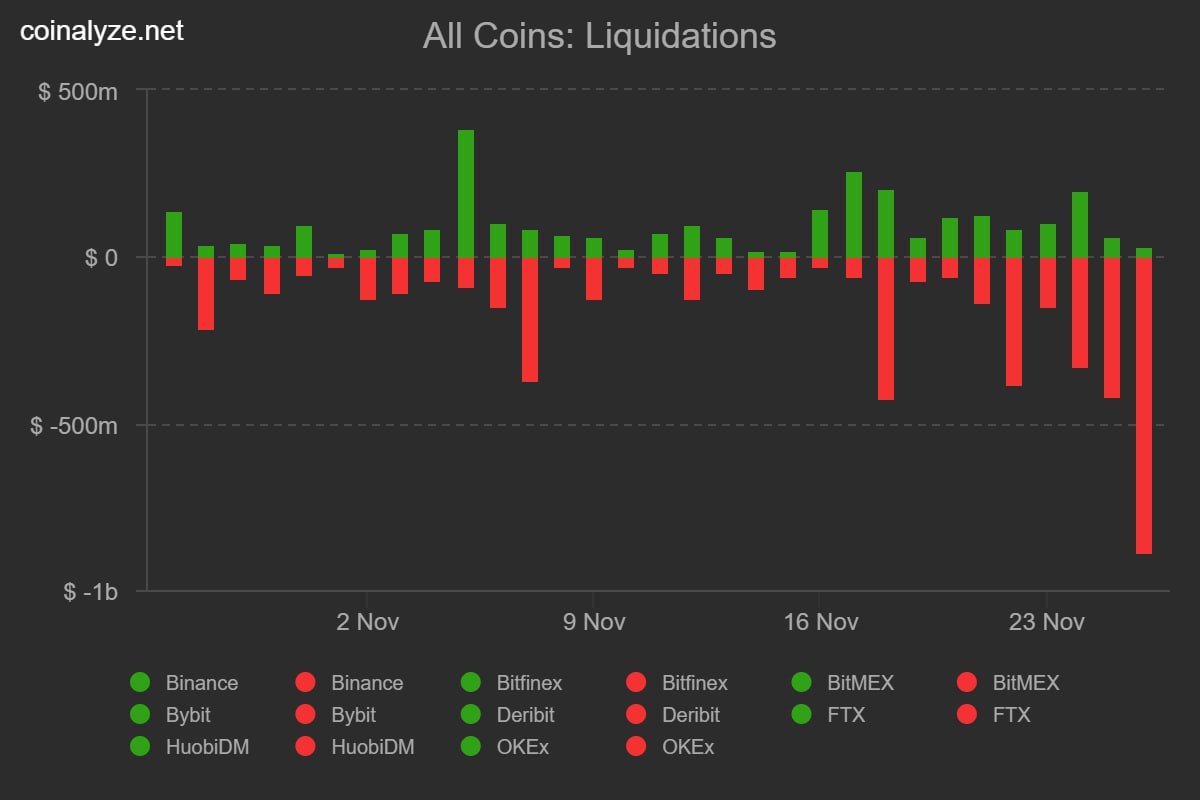
Task: Click the red BitMEX legend dot
Action: point(967,683)
